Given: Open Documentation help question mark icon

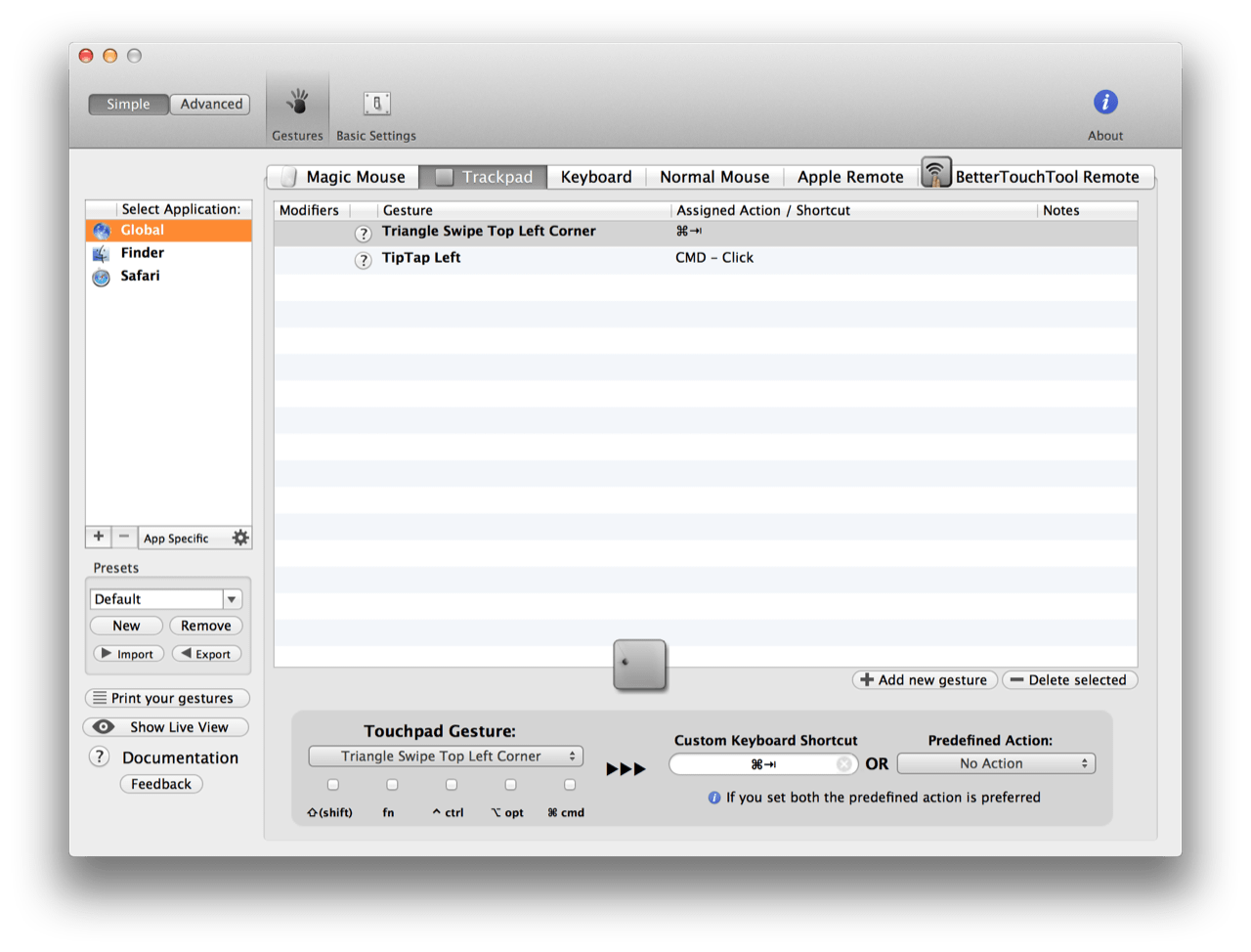Looking at the screenshot, I should click(x=99, y=757).
